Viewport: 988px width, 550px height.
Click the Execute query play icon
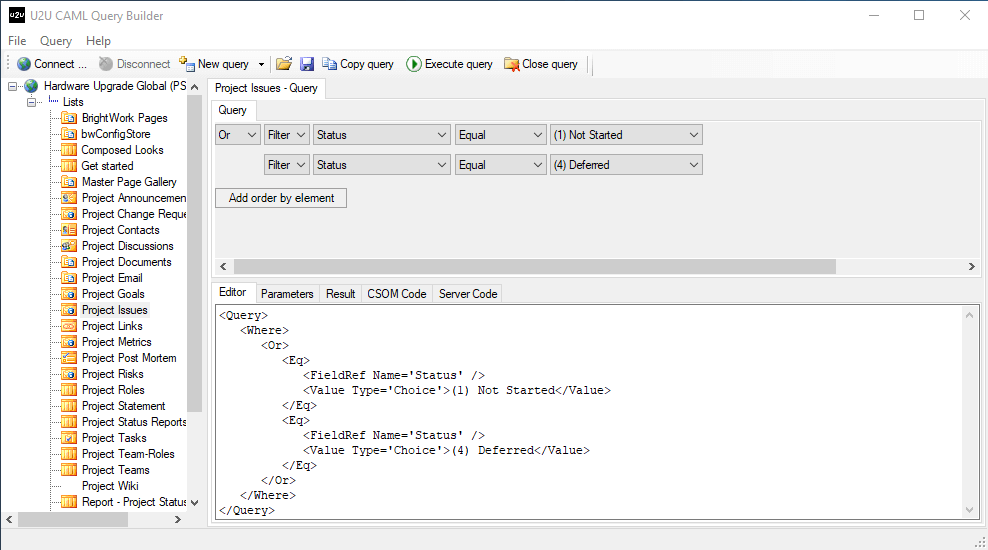click(414, 64)
